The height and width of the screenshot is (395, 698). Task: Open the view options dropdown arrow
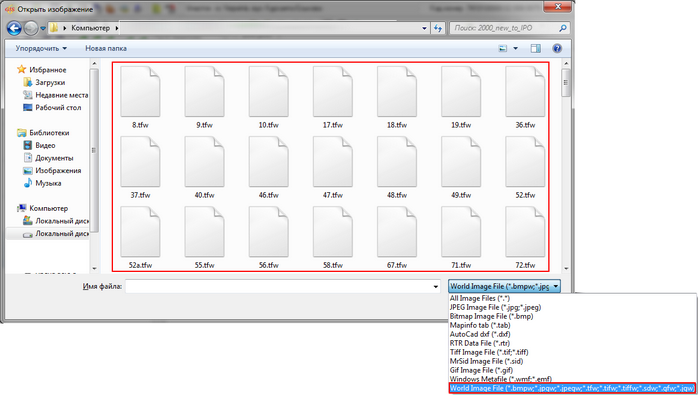515,48
